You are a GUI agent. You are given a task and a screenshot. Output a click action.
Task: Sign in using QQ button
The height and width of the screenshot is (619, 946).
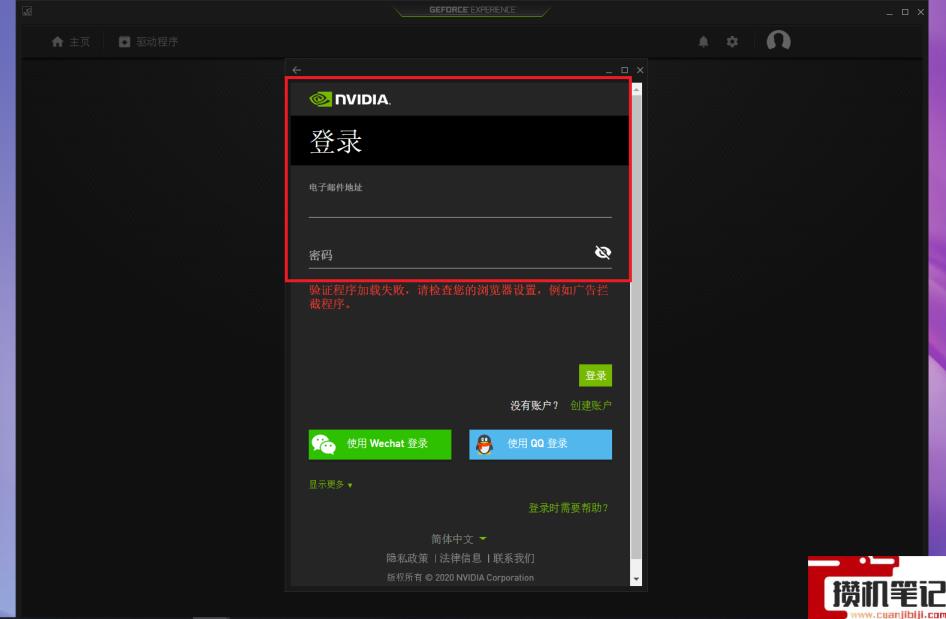[541, 444]
